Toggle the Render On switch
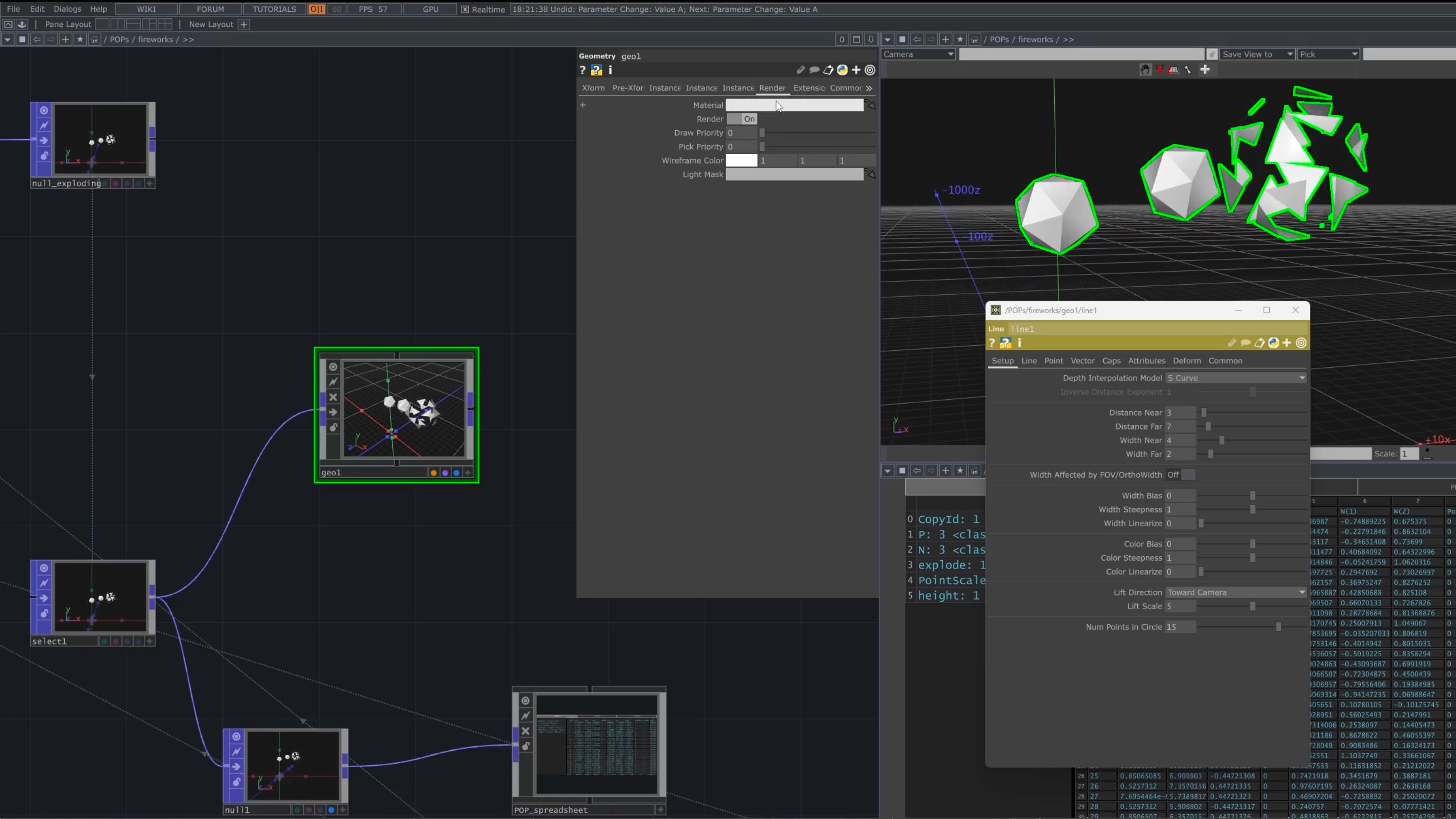The width and height of the screenshot is (1456, 819). (742, 119)
